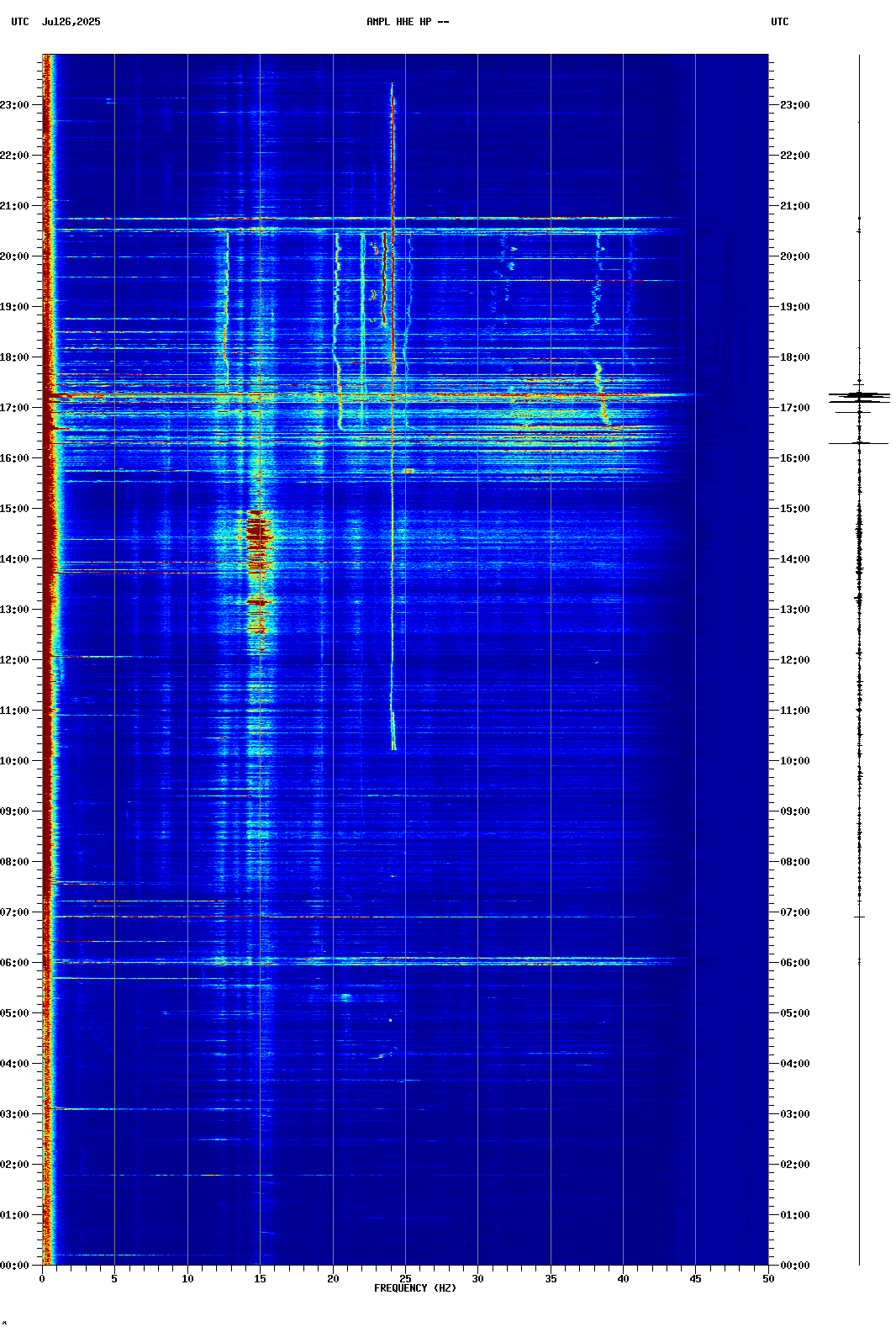
Task: Click 09:00 on the left-hand time axis
Action: point(14,811)
